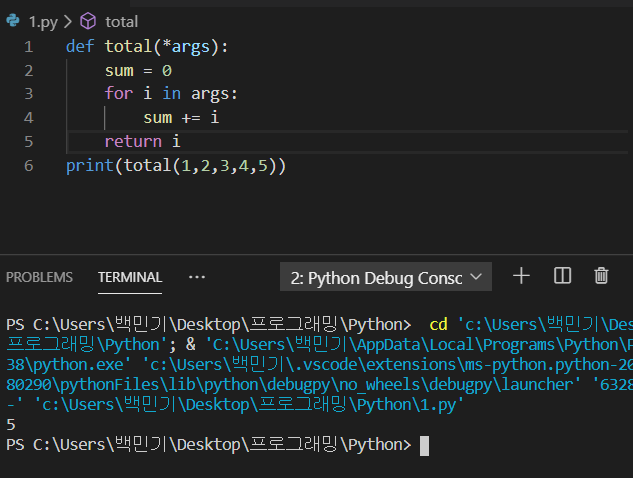Screen dimensions: 633x478
Task: Click the Python file icon in breadcrumb
Action: (x=13, y=21)
